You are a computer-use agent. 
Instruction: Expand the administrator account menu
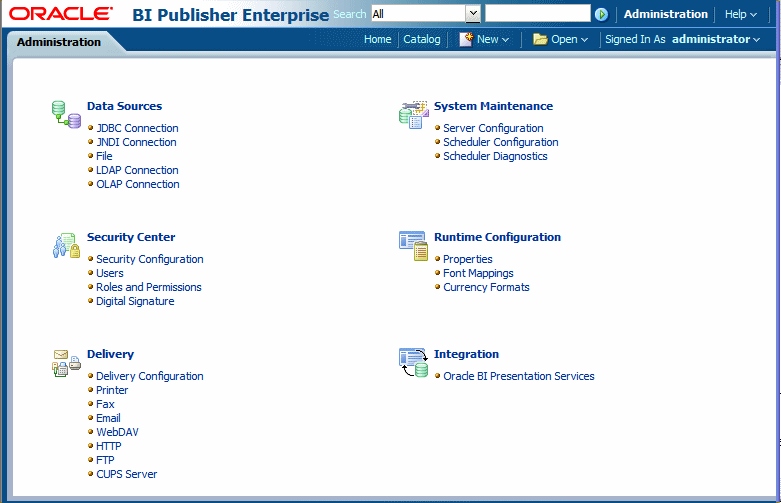pos(716,39)
